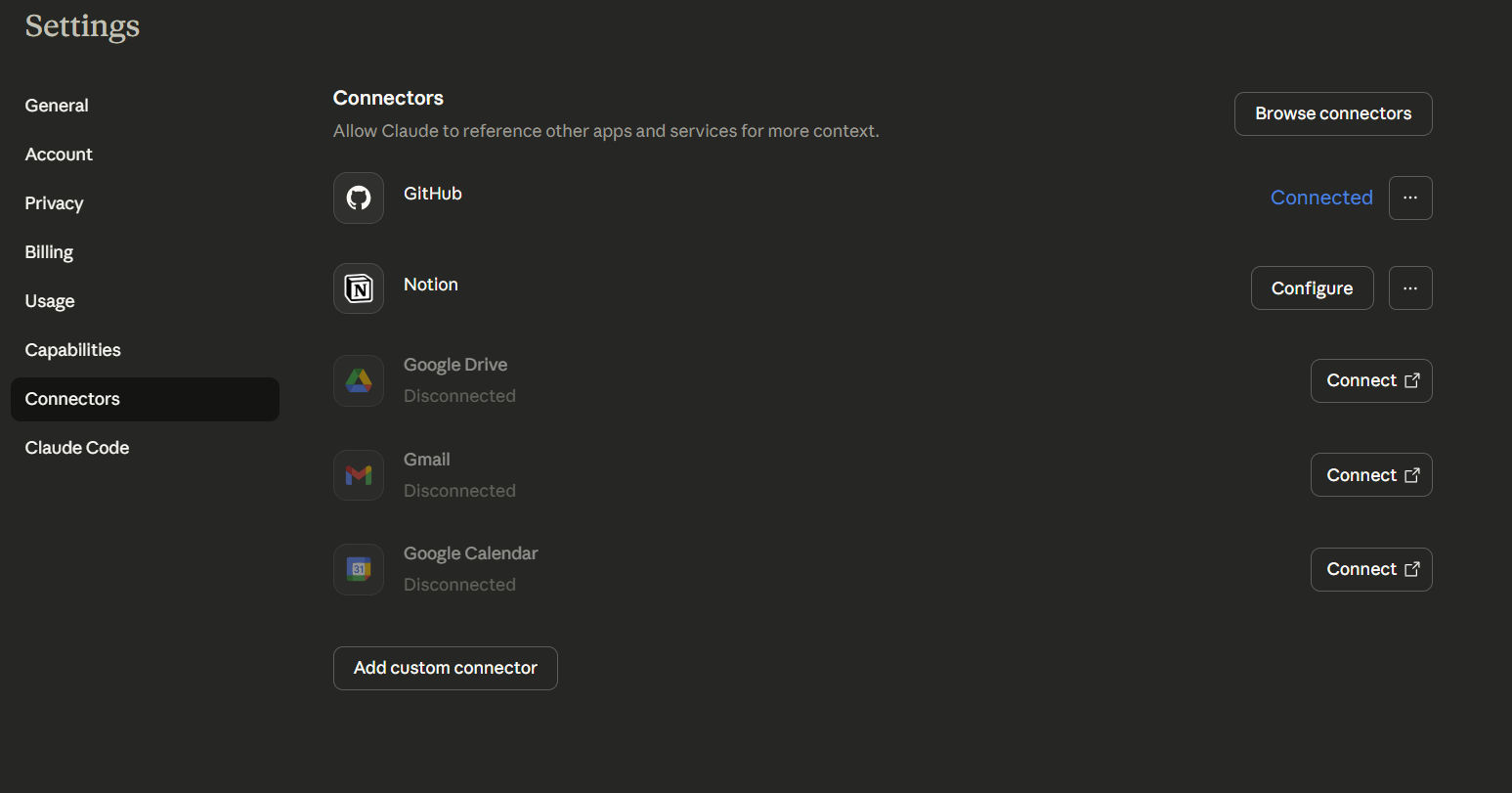This screenshot has height=793, width=1512.
Task: Connect the Gmail connector
Action: 1371,475
